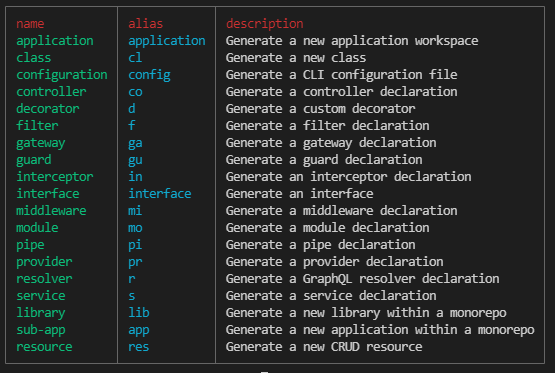Screen dimensions: 555x373
Task: Select the 'interceptor' name entry
Action: [55, 177]
